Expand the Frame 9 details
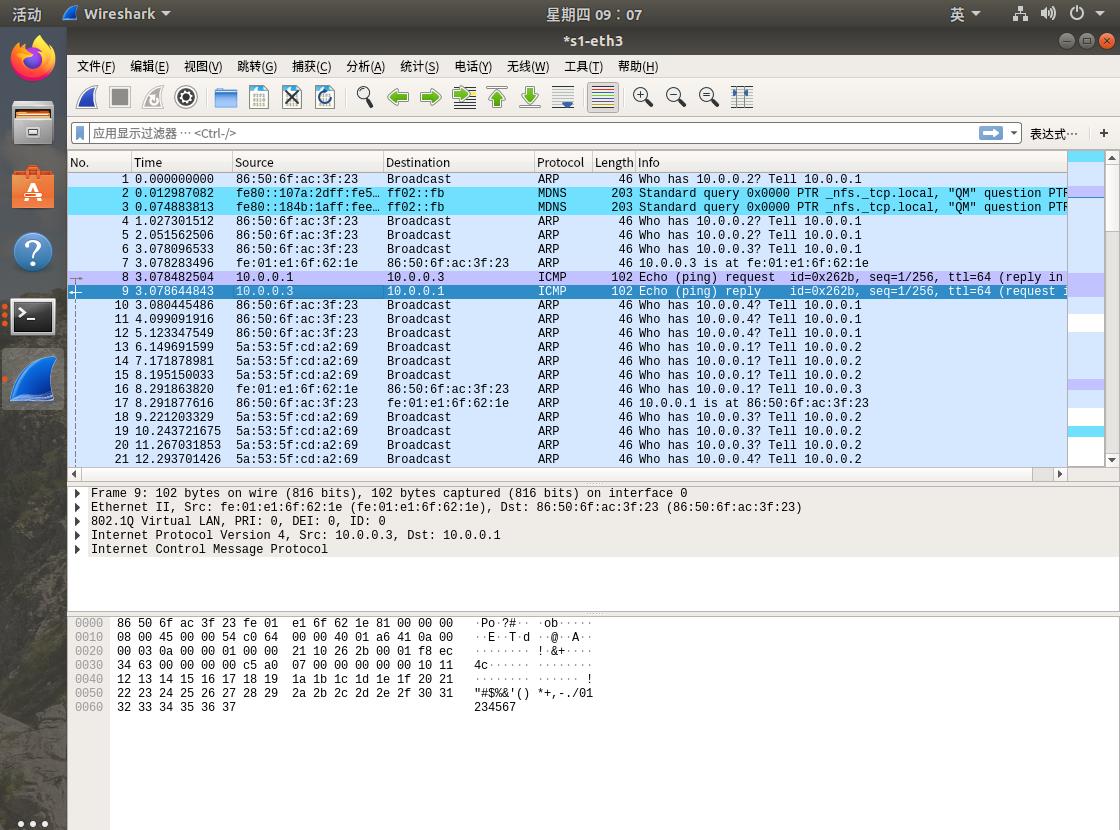Viewport: 1120px width, 830px height. (77, 493)
